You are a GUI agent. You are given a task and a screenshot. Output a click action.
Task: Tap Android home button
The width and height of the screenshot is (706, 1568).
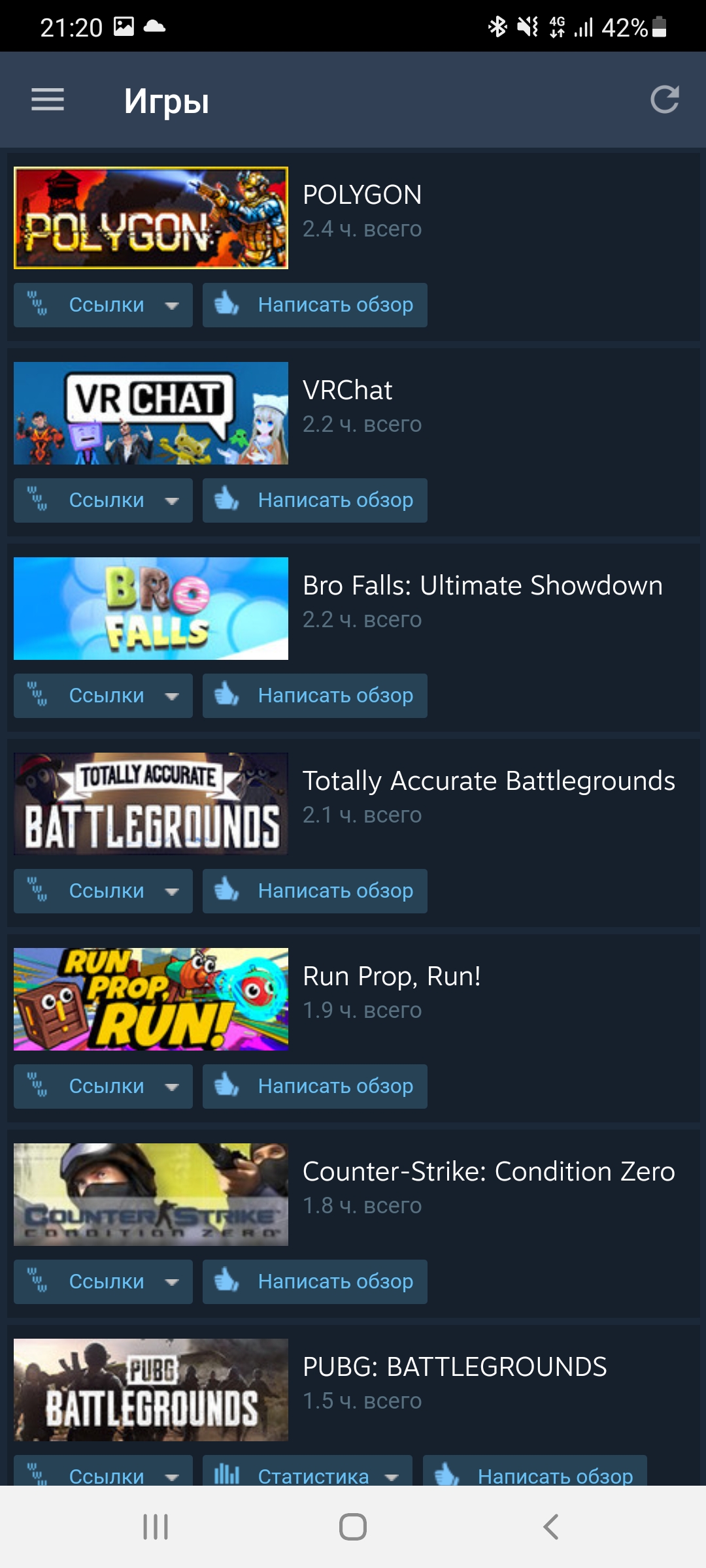pos(353,1527)
